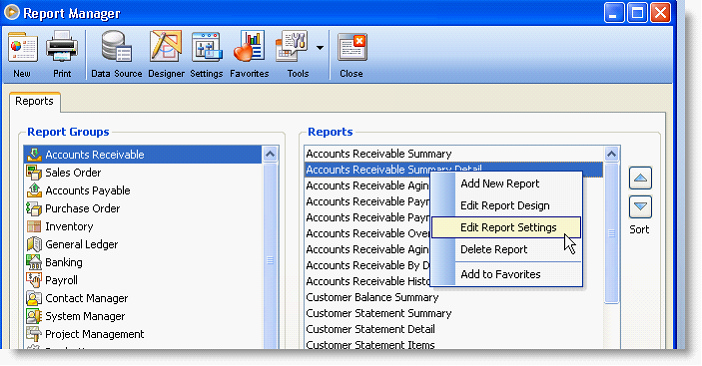Maximize the Report Manager window
This screenshot has height=366, width=702.
pyautogui.click(x=637, y=13)
